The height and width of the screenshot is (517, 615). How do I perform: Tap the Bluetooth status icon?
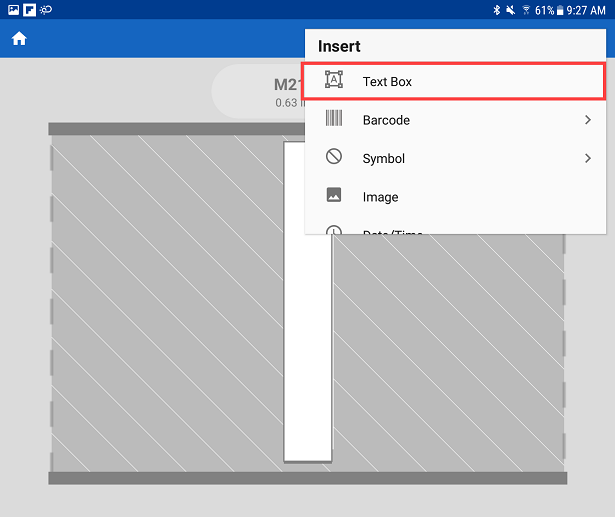[x=496, y=9]
